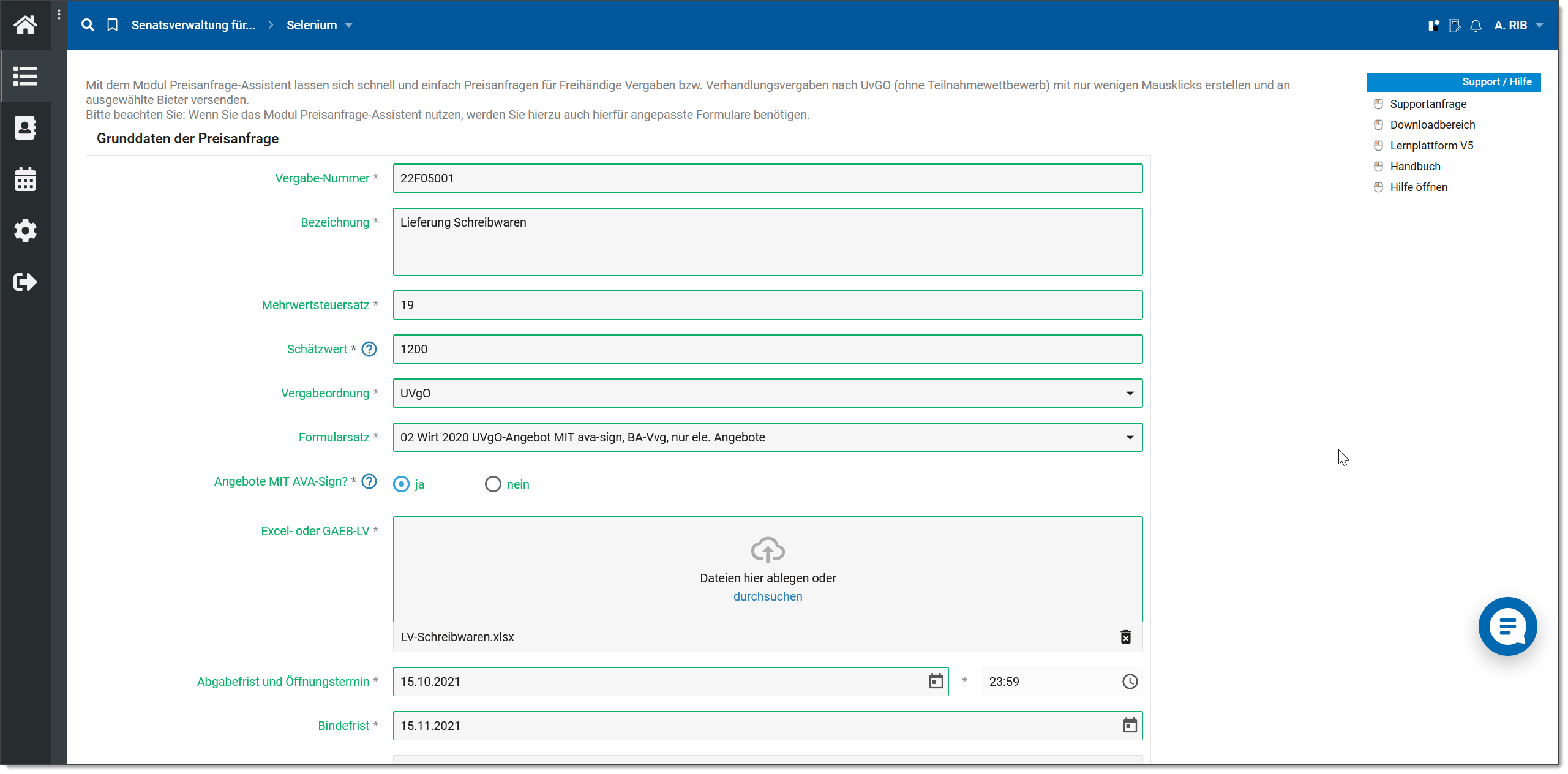Open the Vergabeordnung dropdown

768,393
